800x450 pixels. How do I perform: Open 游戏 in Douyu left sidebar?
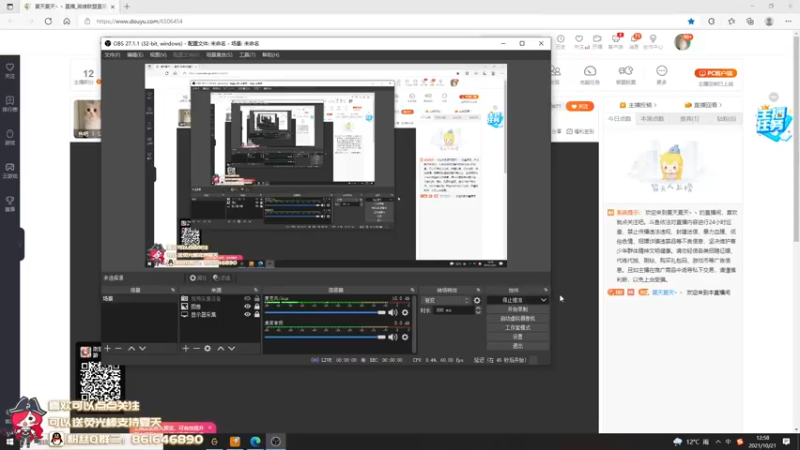[10, 137]
